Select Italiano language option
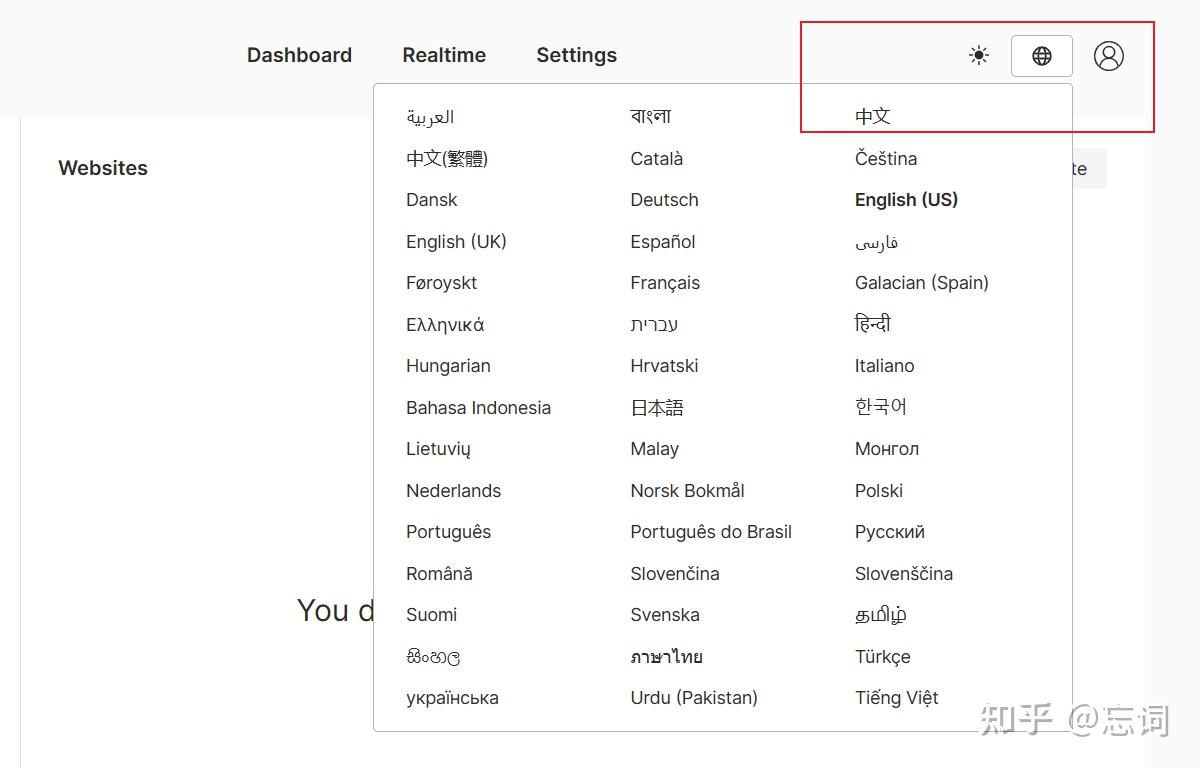The width and height of the screenshot is (1200, 768). pos(884,366)
